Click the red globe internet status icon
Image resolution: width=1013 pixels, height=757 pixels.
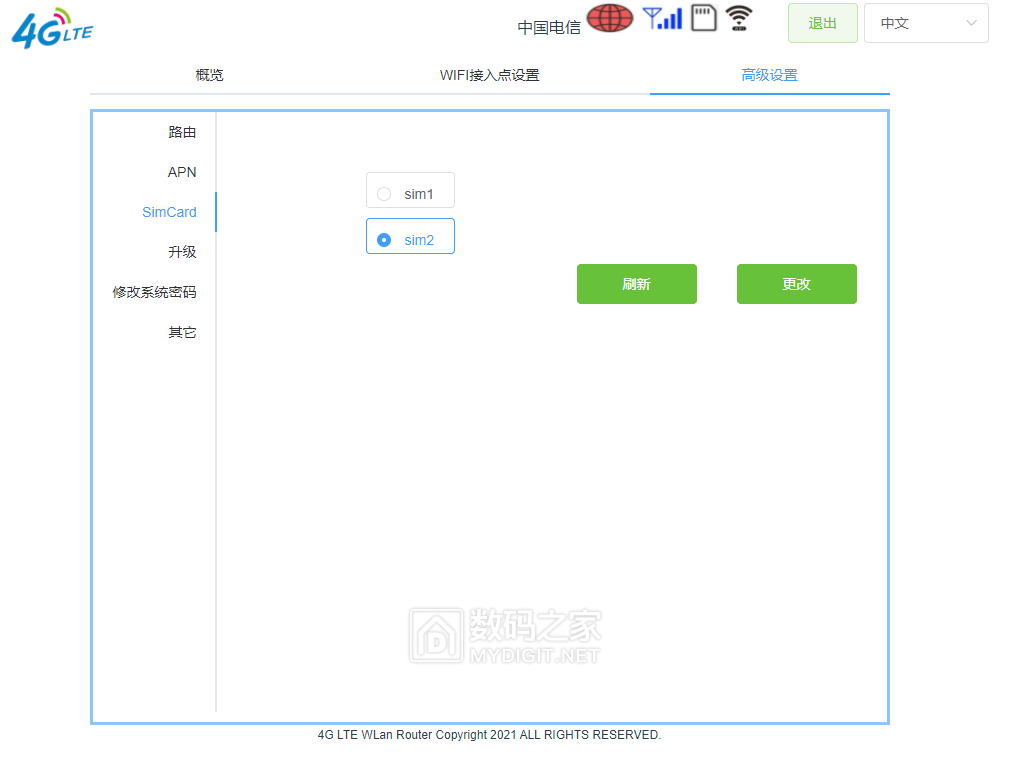(x=610, y=18)
